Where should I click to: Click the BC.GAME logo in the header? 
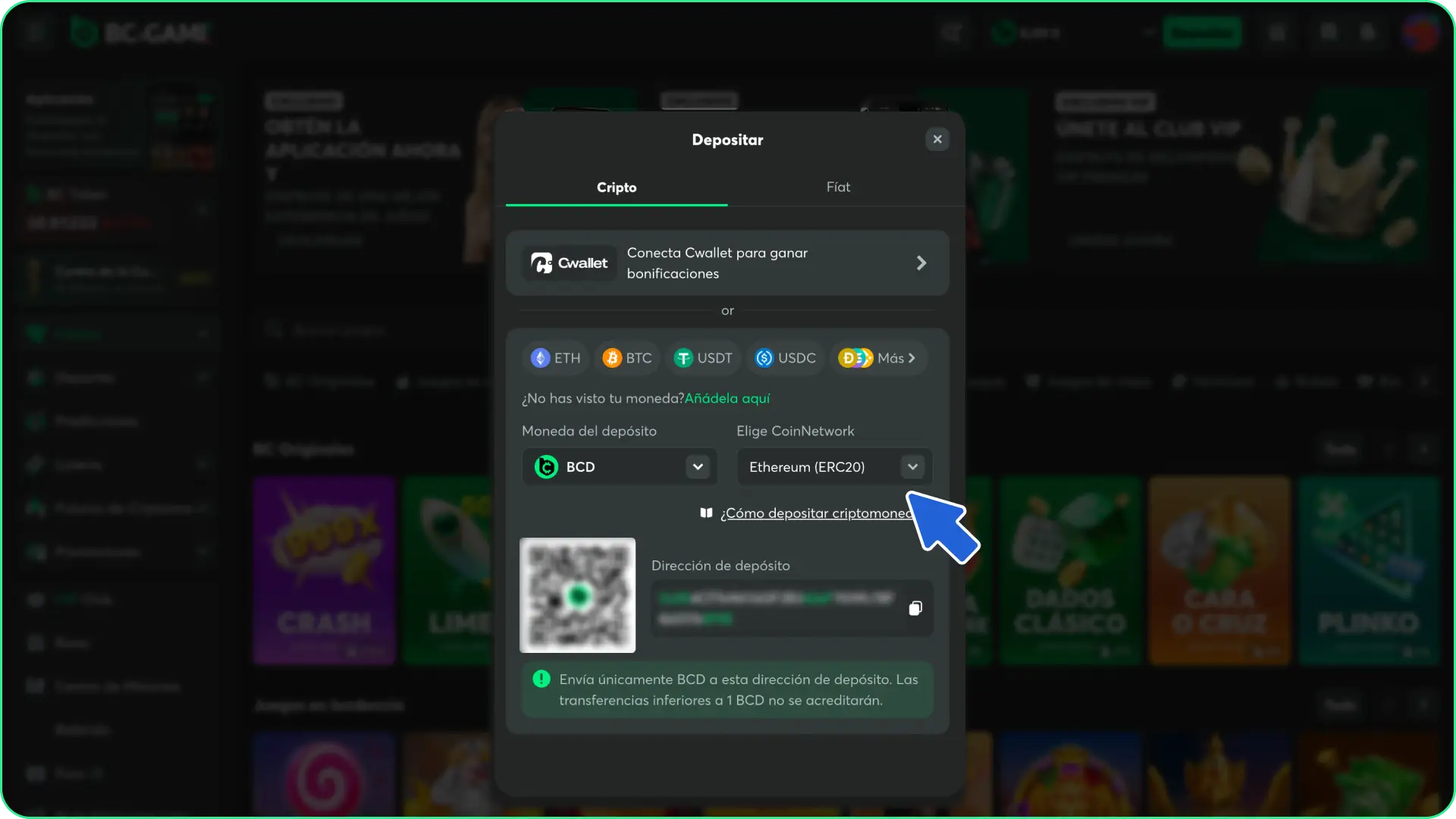click(142, 32)
